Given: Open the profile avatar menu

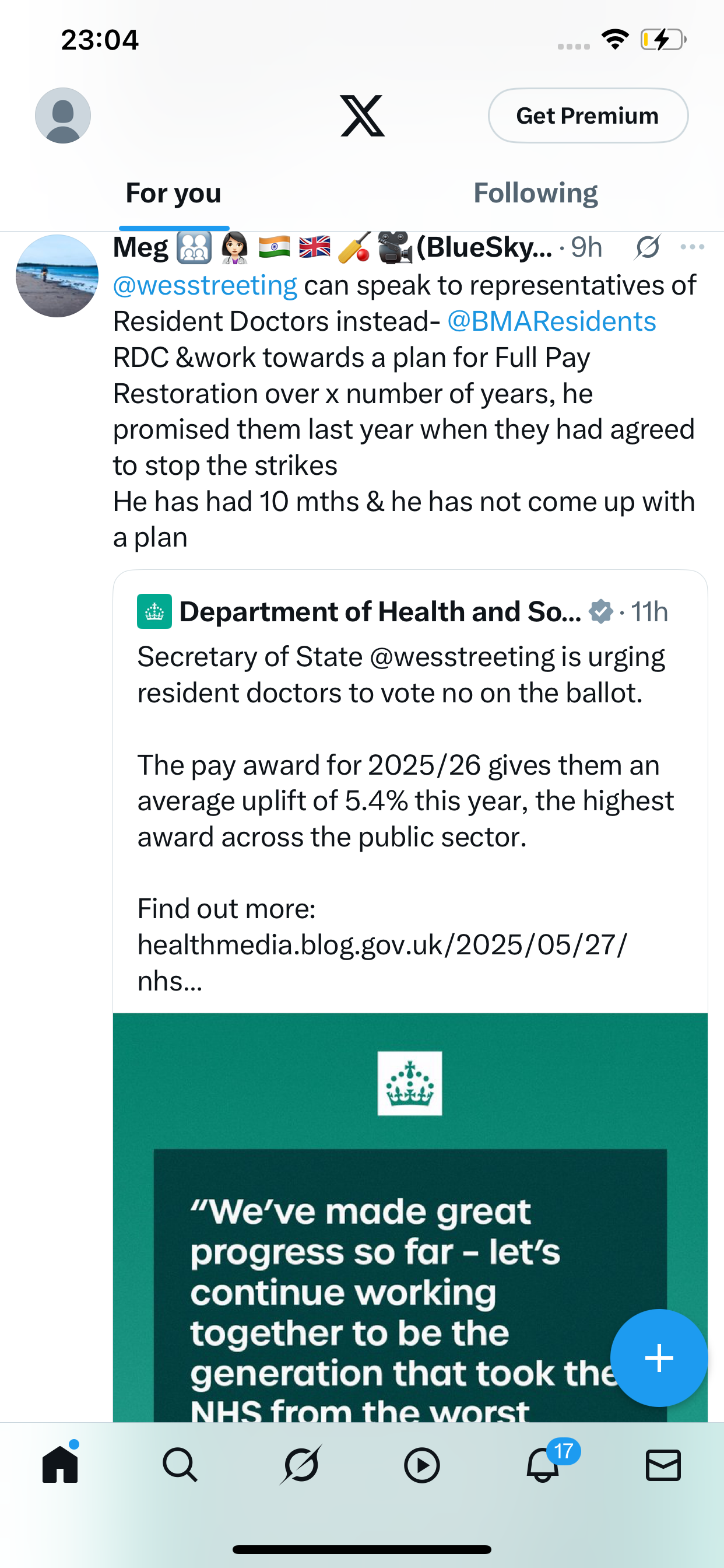Looking at the screenshot, I should [63, 116].
